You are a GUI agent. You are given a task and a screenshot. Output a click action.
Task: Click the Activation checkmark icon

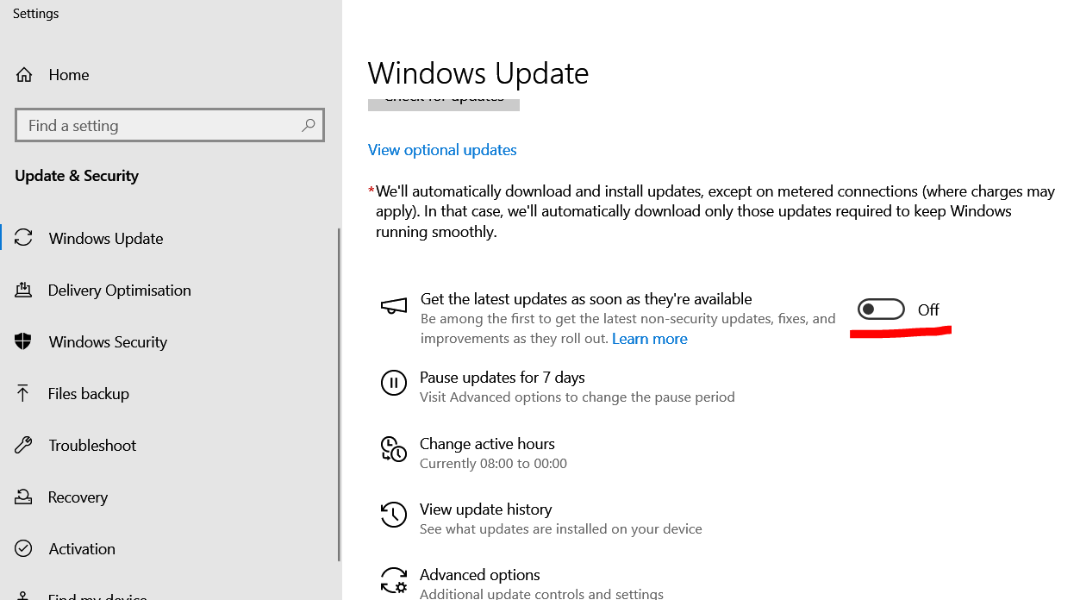click(23, 549)
